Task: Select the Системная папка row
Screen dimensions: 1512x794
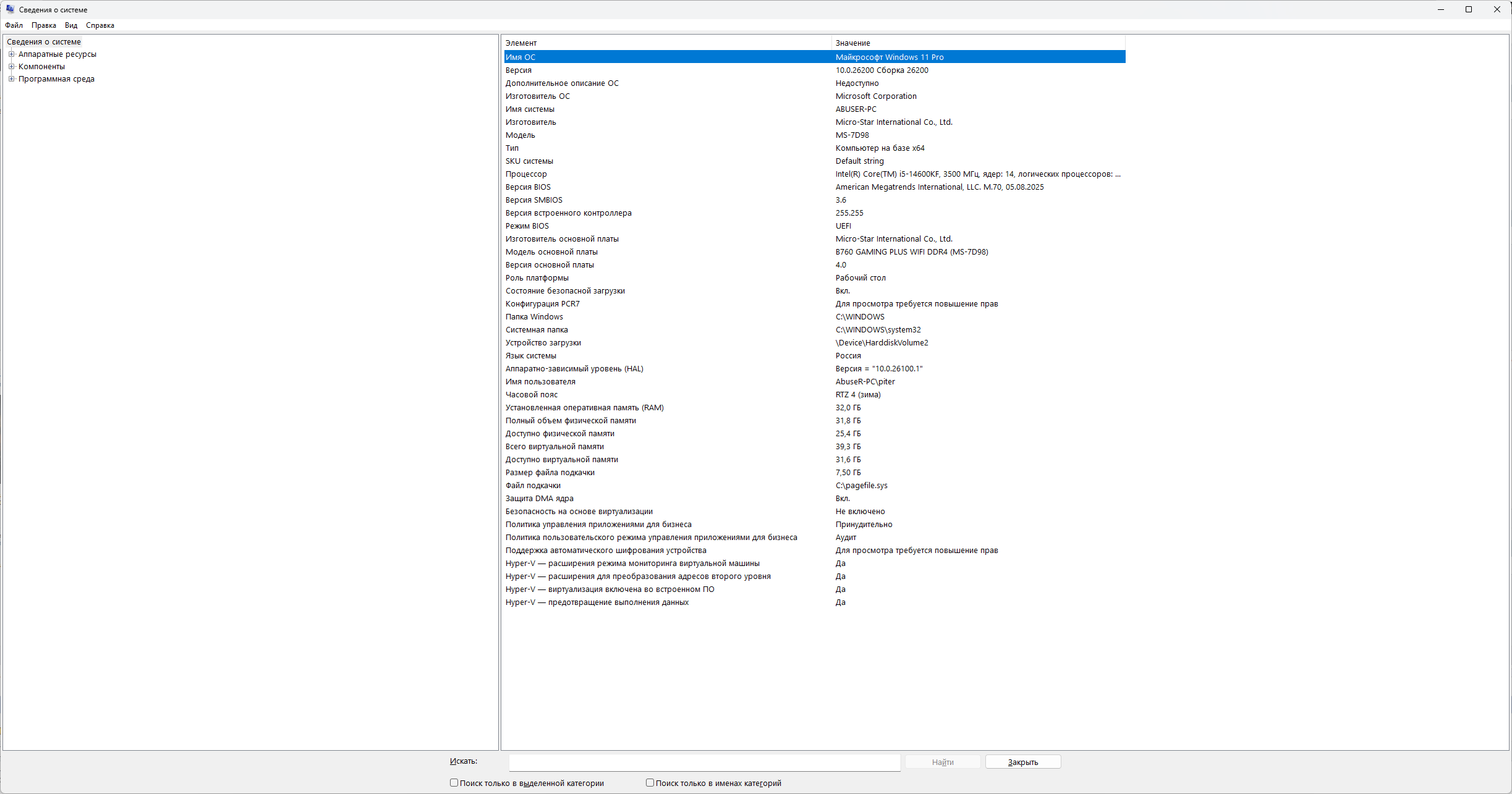Action: (815, 329)
